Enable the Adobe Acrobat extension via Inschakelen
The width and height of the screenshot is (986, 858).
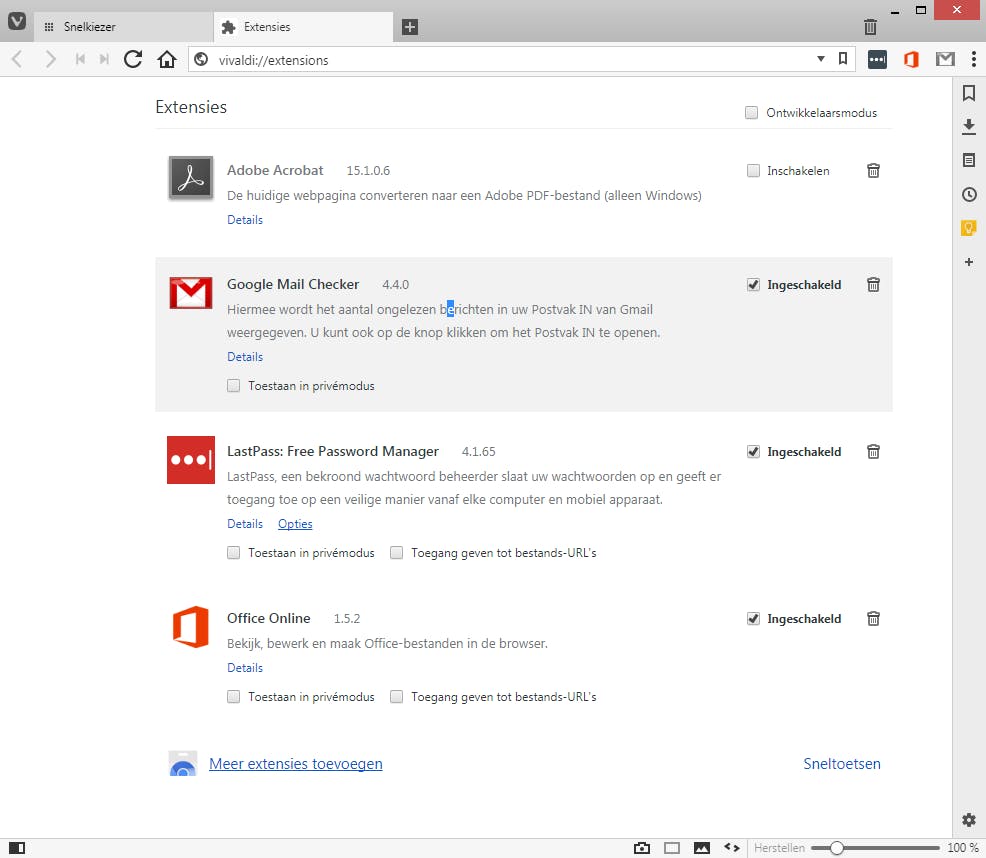click(752, 171)
